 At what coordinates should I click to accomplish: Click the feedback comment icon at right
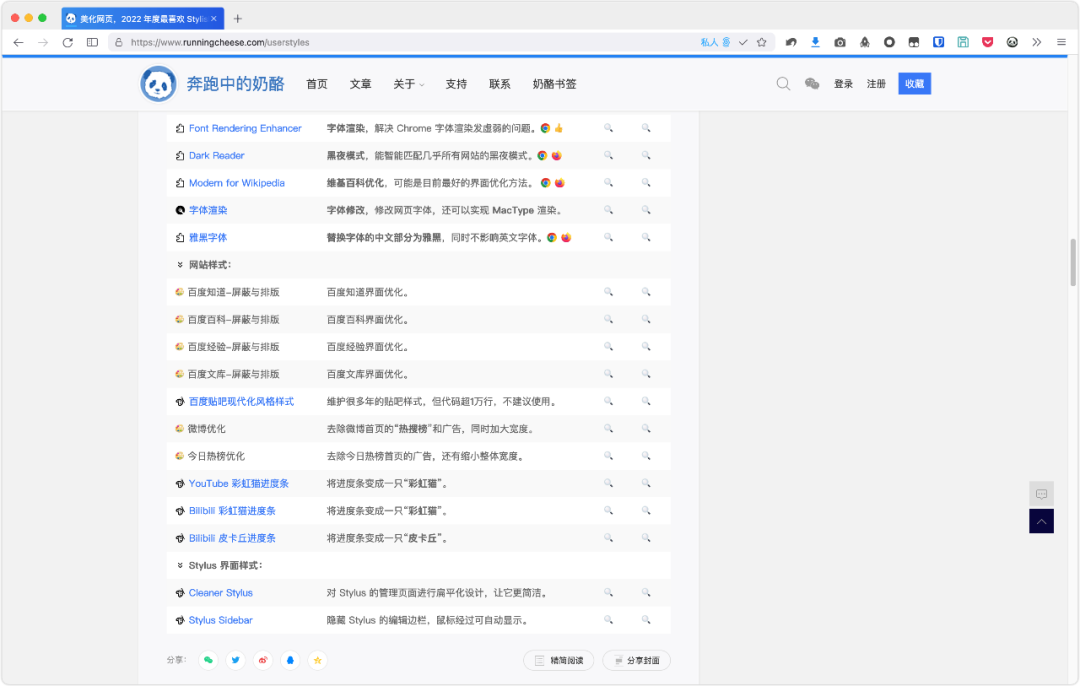[1041, 494]
